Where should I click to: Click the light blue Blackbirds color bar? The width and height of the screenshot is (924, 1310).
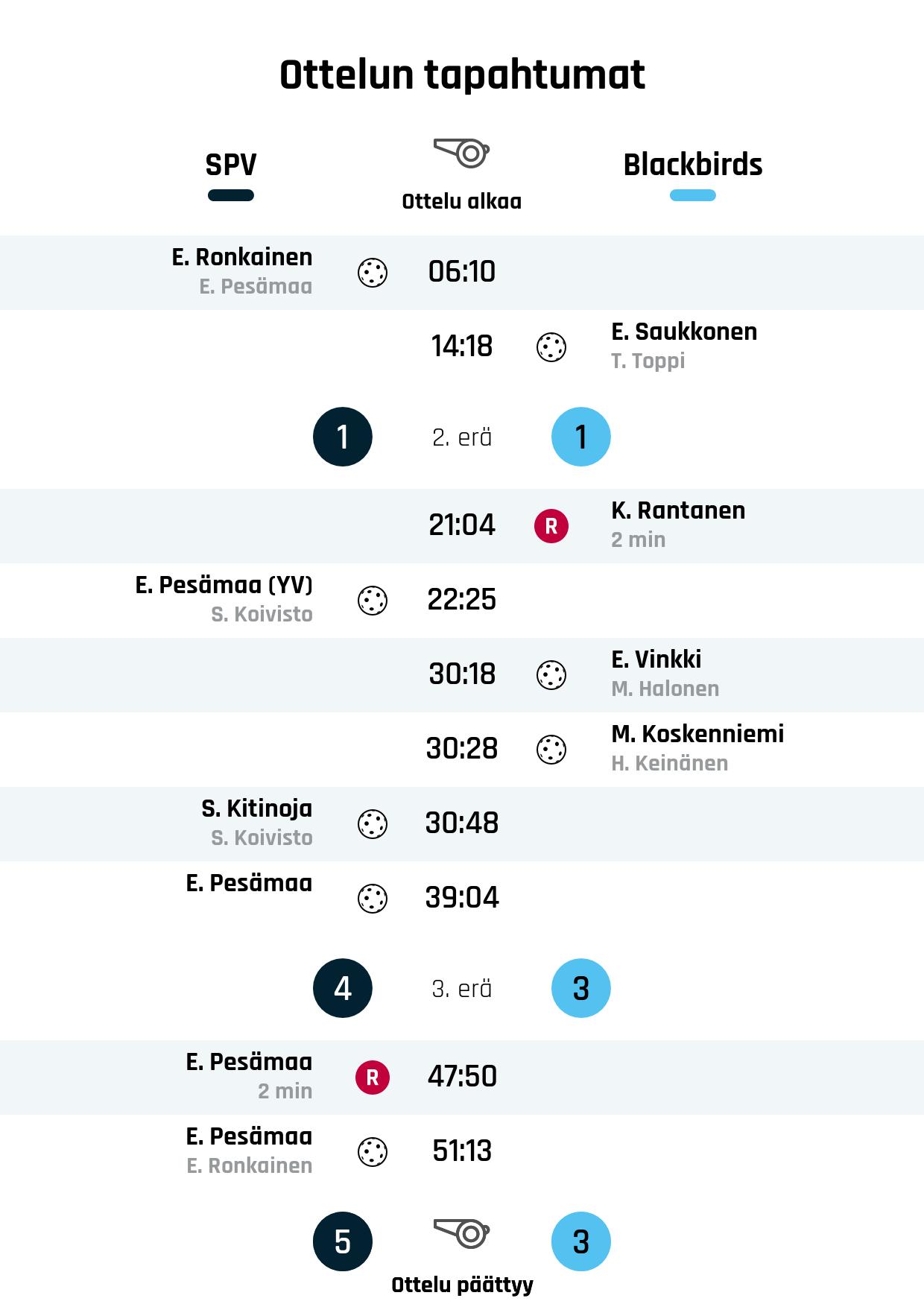[x=693, y=196]
